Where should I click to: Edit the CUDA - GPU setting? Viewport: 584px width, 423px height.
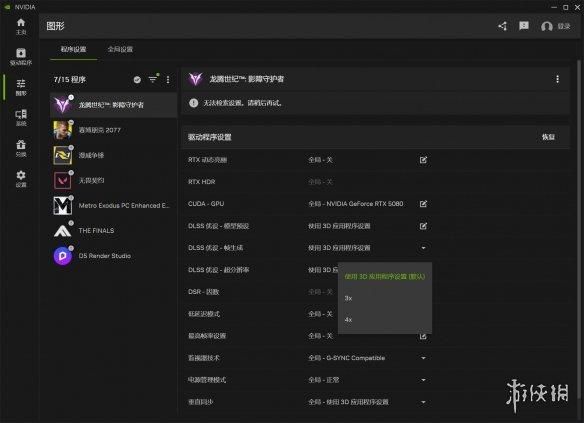[423, 204]
